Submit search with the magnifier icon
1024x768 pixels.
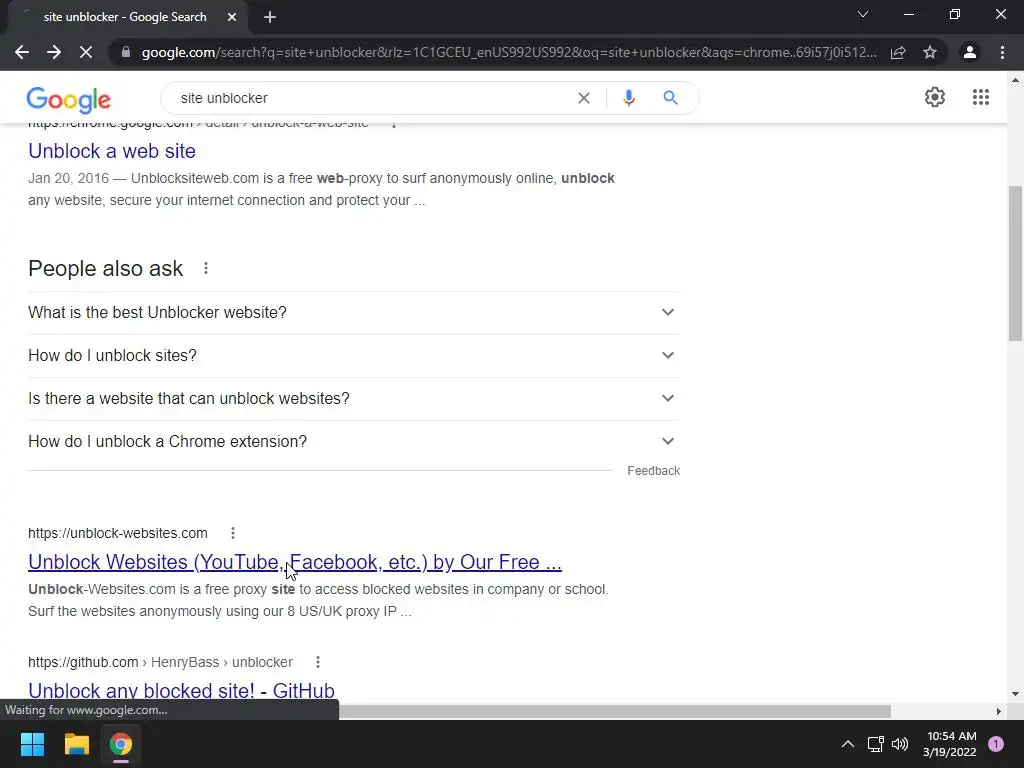pos(670,98)
